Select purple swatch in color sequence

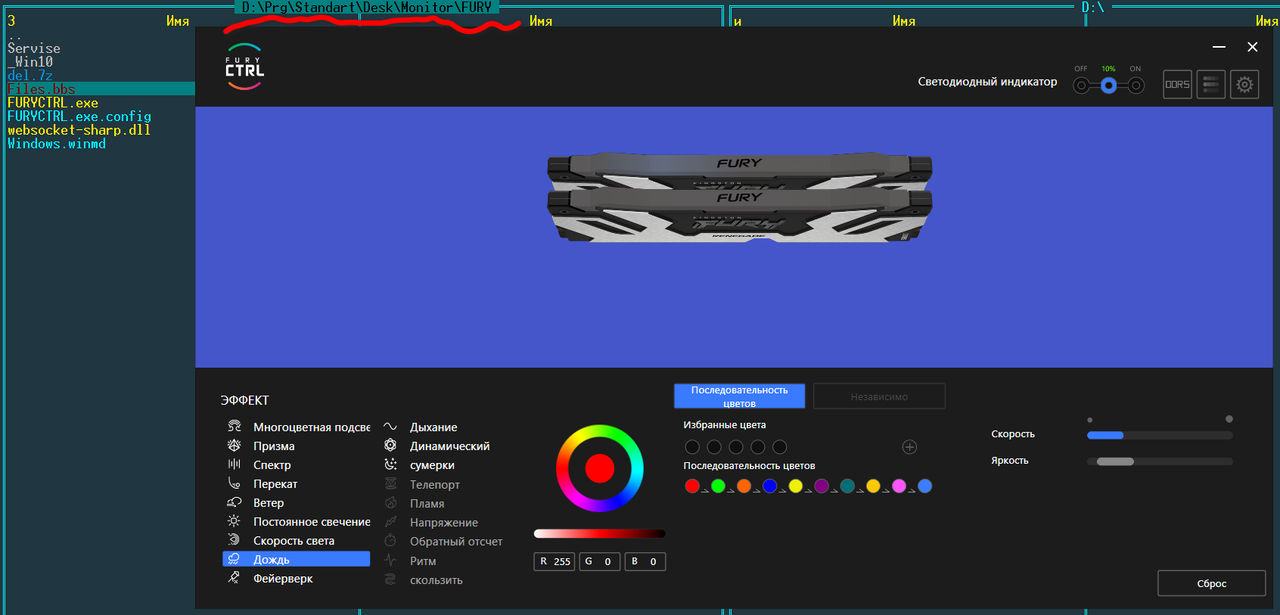click(822, 486)
